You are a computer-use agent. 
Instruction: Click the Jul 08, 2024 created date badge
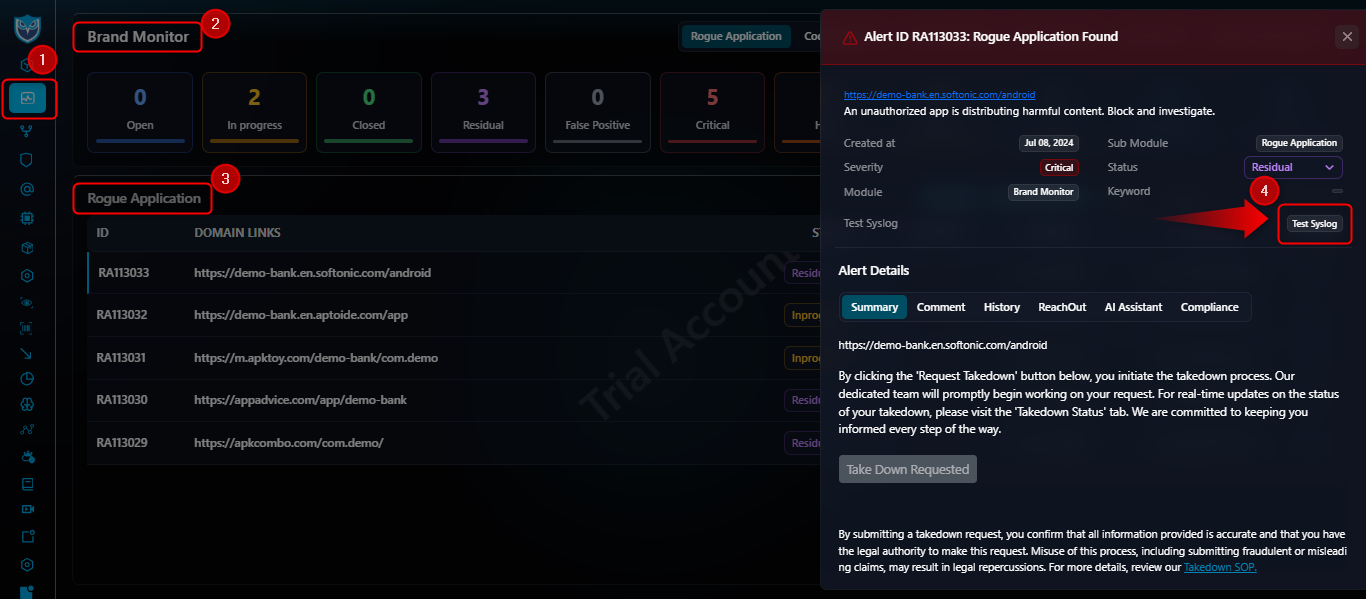pyautogui.click(x=1049, y=143)
